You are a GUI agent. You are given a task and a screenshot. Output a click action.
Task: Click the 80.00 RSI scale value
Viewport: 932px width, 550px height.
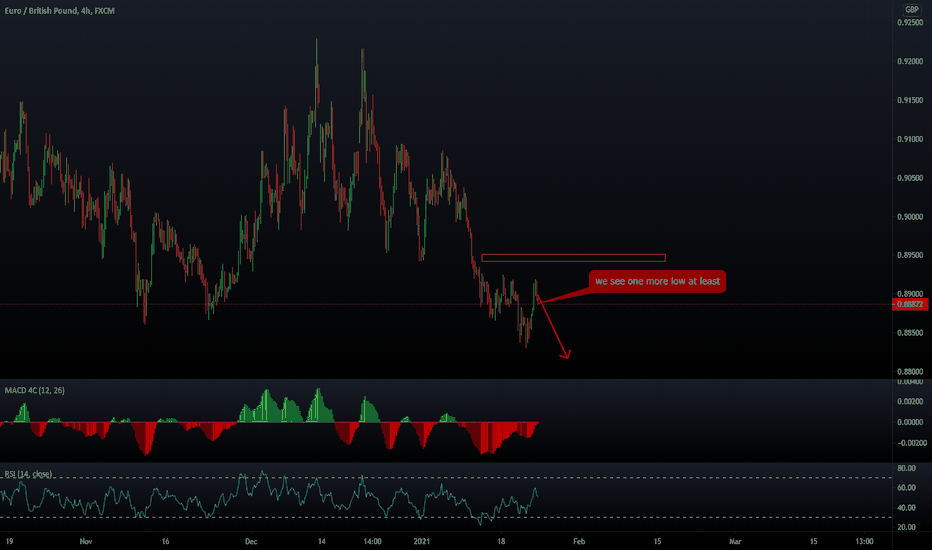(906, 469)
